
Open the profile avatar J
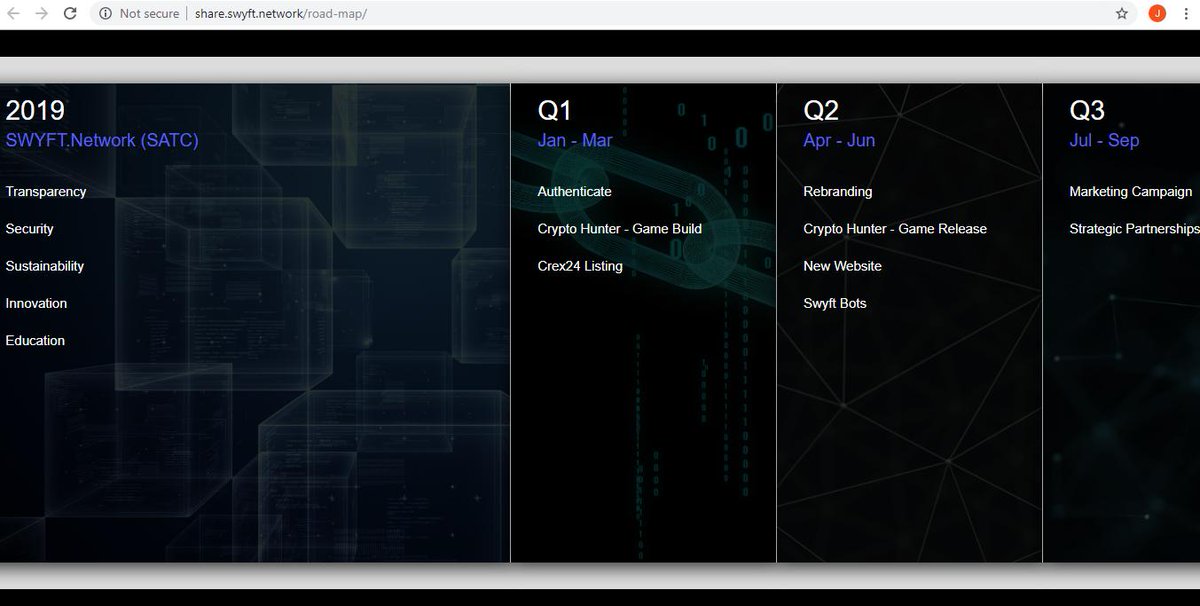(1157, 13)
